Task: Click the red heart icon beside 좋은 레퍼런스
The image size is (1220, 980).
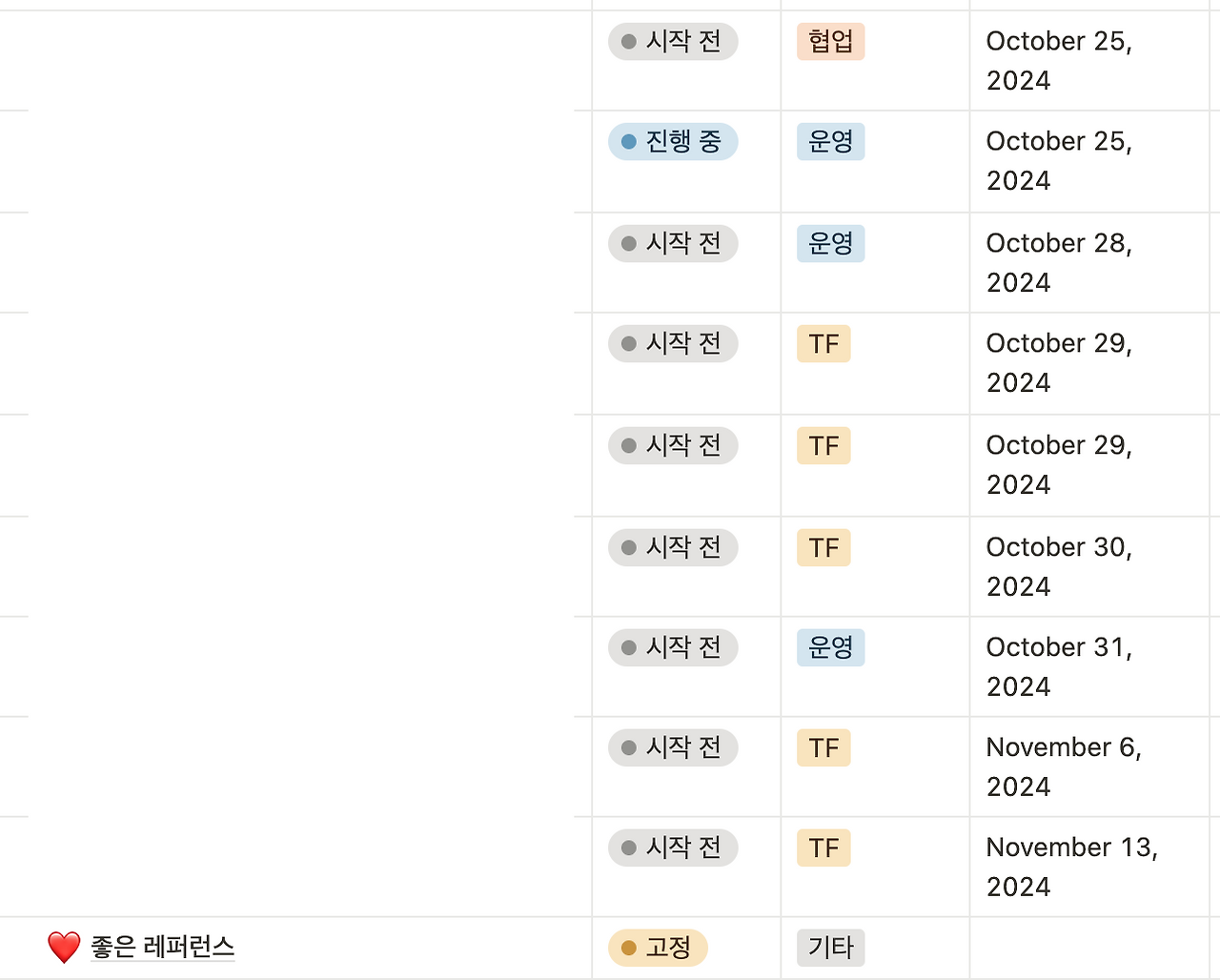Action: pos(63,947)
